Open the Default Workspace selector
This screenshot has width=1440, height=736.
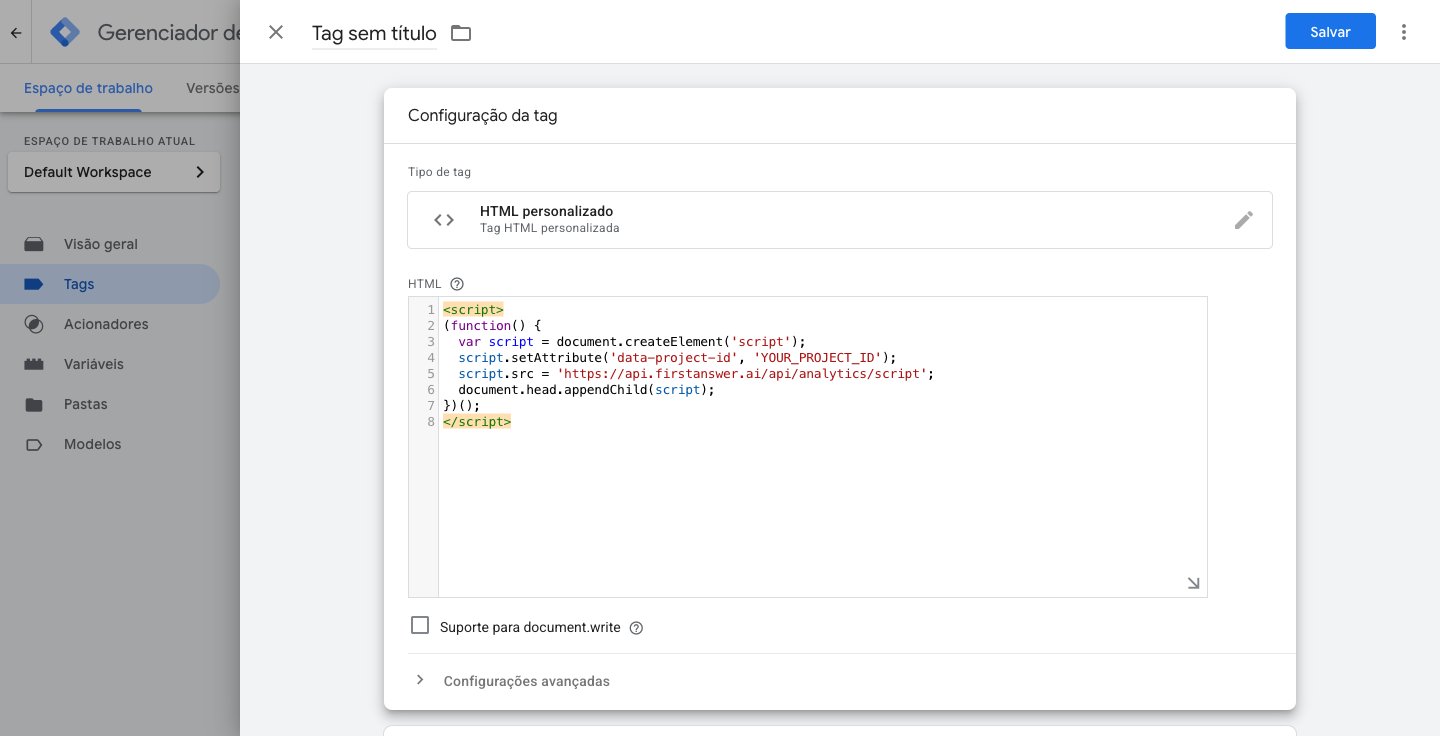click(x=114, y=172)
